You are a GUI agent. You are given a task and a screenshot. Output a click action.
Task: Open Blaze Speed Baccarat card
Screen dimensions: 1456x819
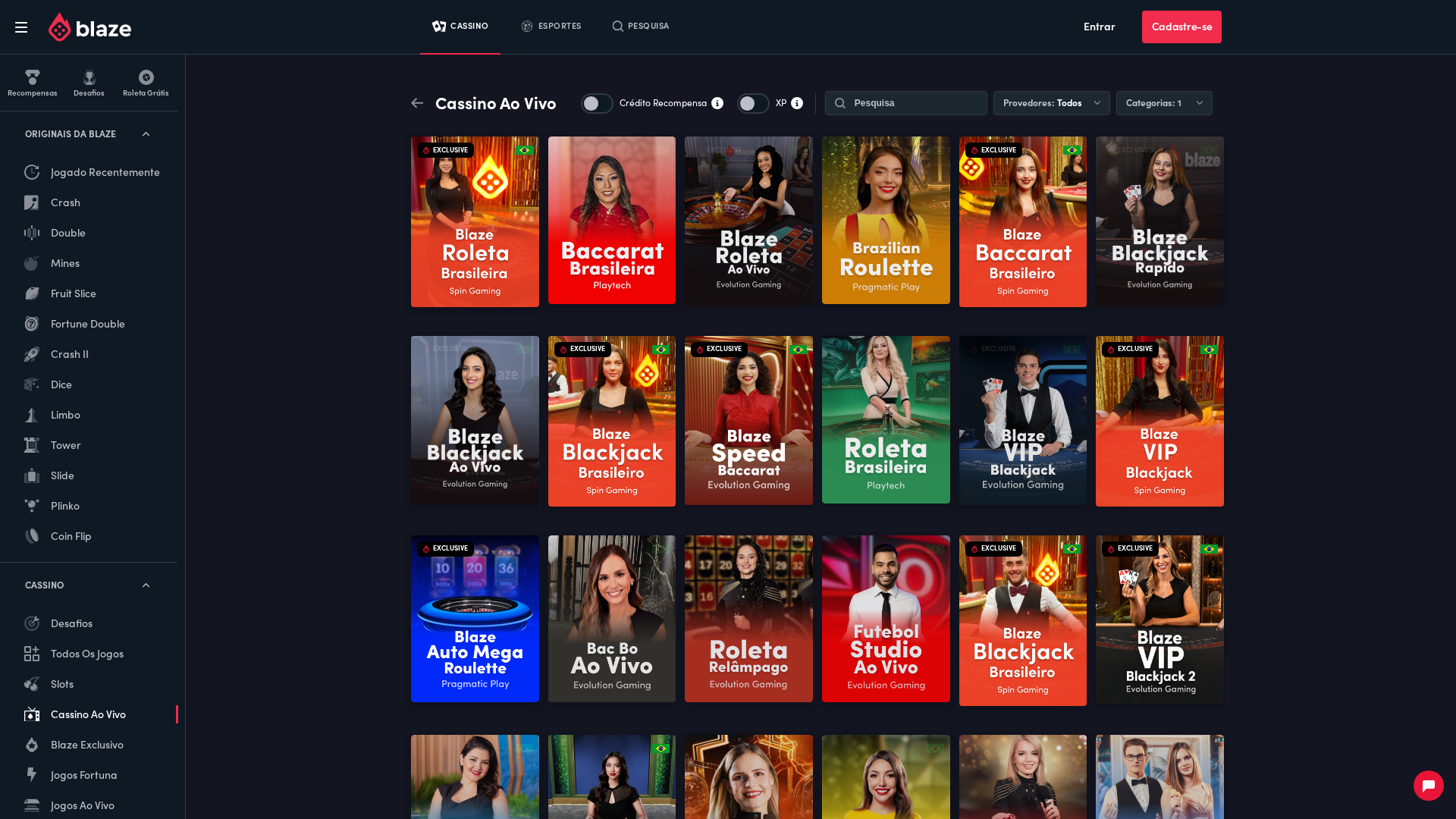(x=748, y=420)
